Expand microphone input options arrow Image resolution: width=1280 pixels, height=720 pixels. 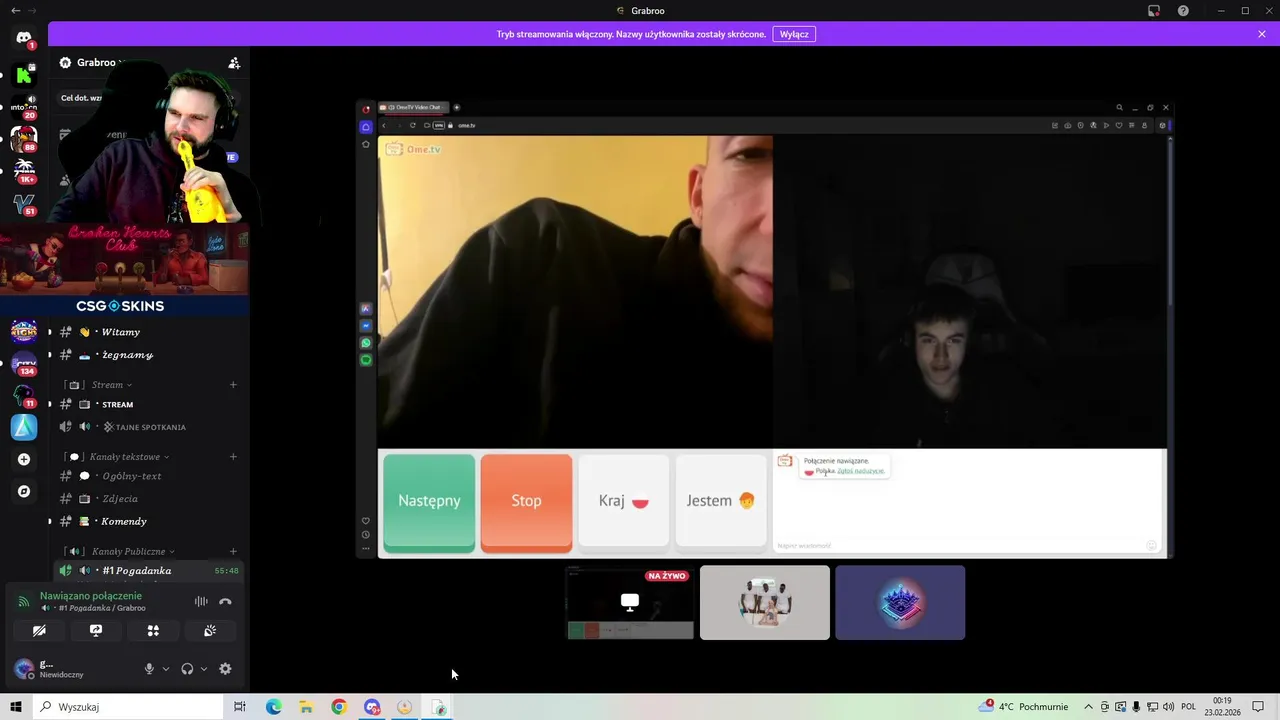tap(166, 669)
